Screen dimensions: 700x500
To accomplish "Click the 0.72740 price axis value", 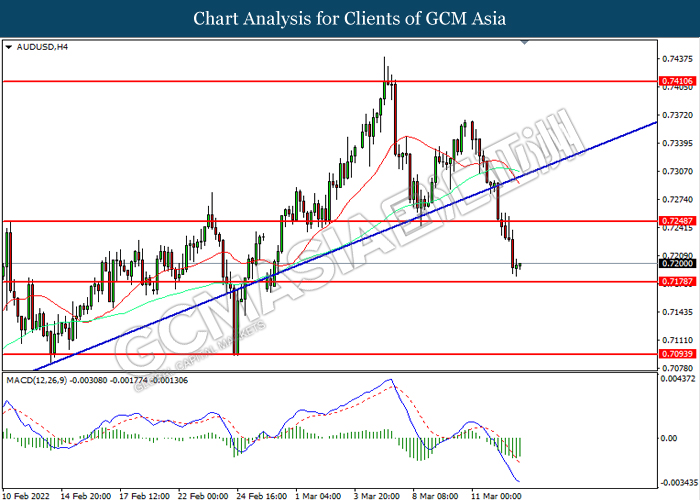I will click(677, 200).
